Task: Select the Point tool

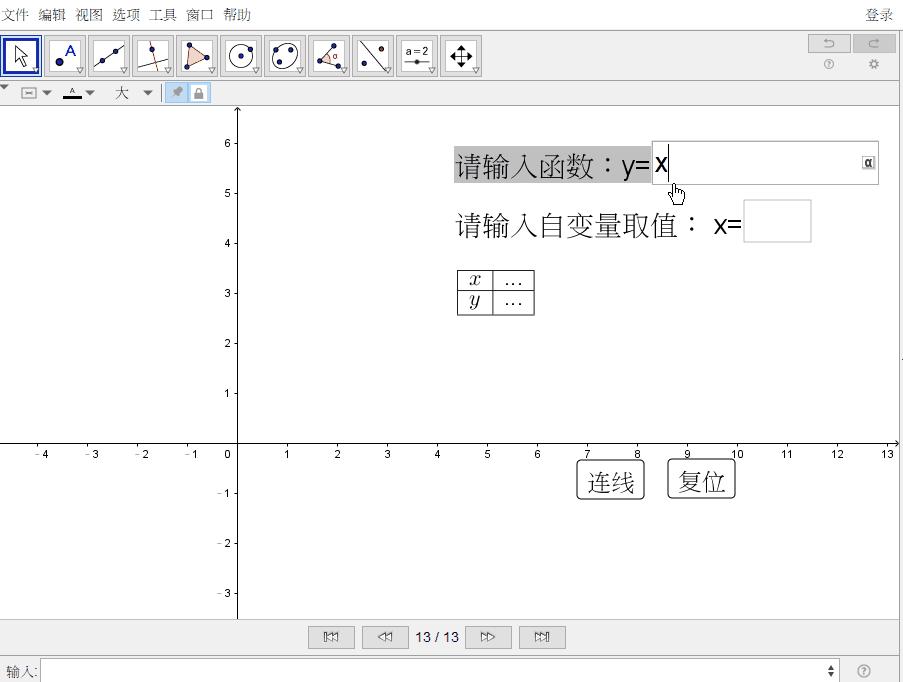Action: tap(64, 55)
